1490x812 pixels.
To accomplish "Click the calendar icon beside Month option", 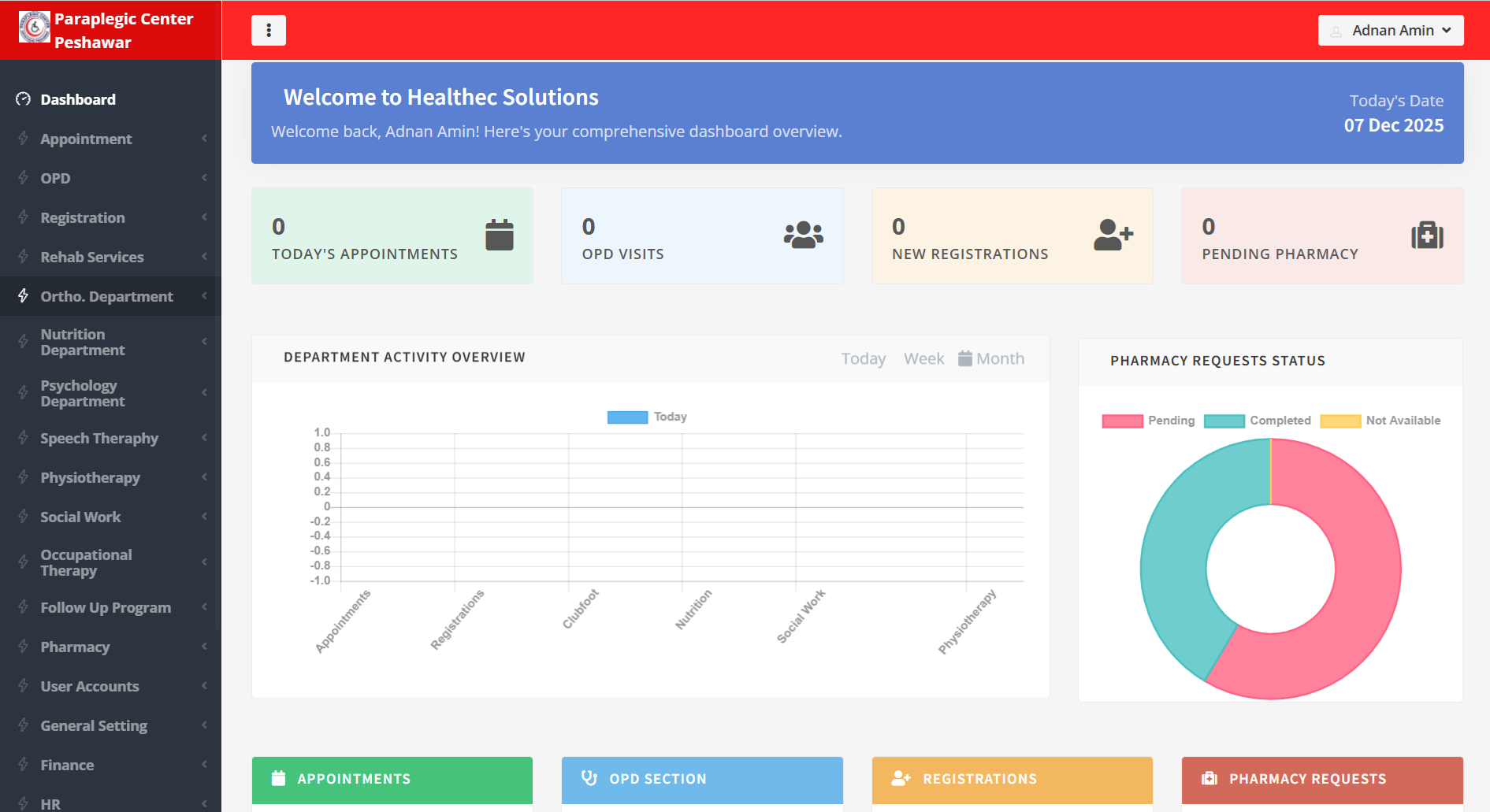I will (964, 357).
